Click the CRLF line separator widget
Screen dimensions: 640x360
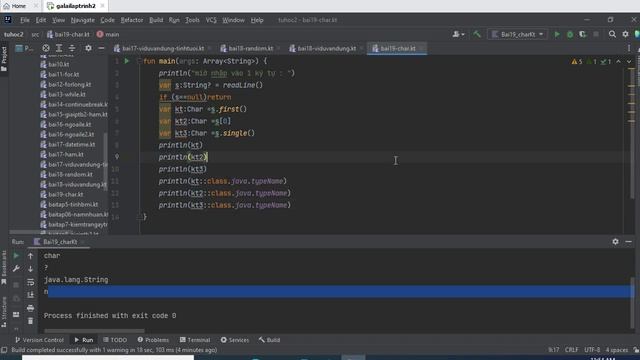click(x=571, y=350)
